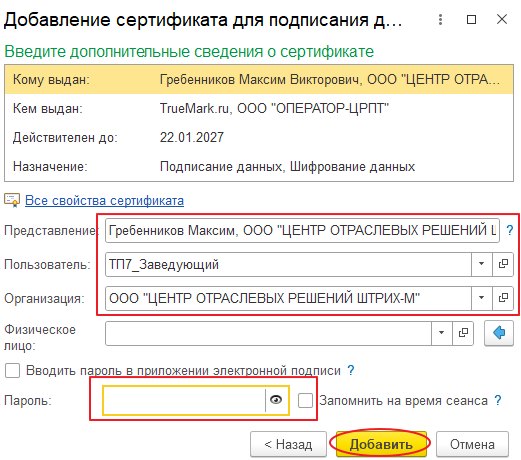Show help for 'Запомнить на время сеанса'
Viewport: 521px width, 460px height.
click(498, 400)
